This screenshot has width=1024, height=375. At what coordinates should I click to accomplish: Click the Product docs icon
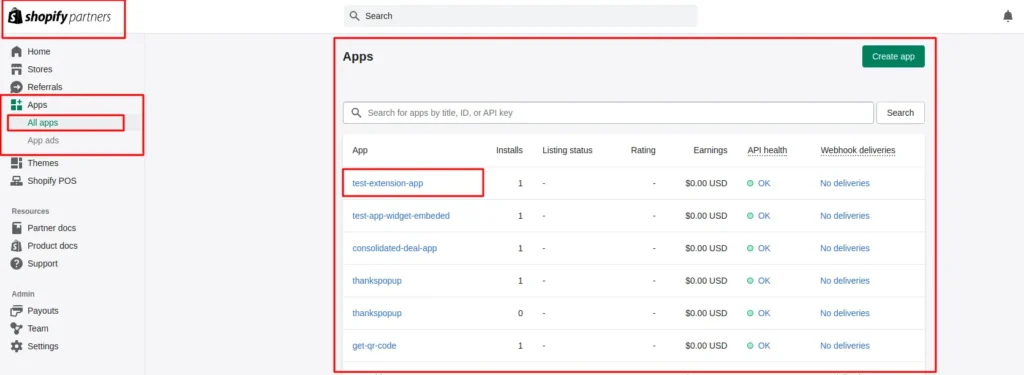pyautogui.click(x=17, y=246)
